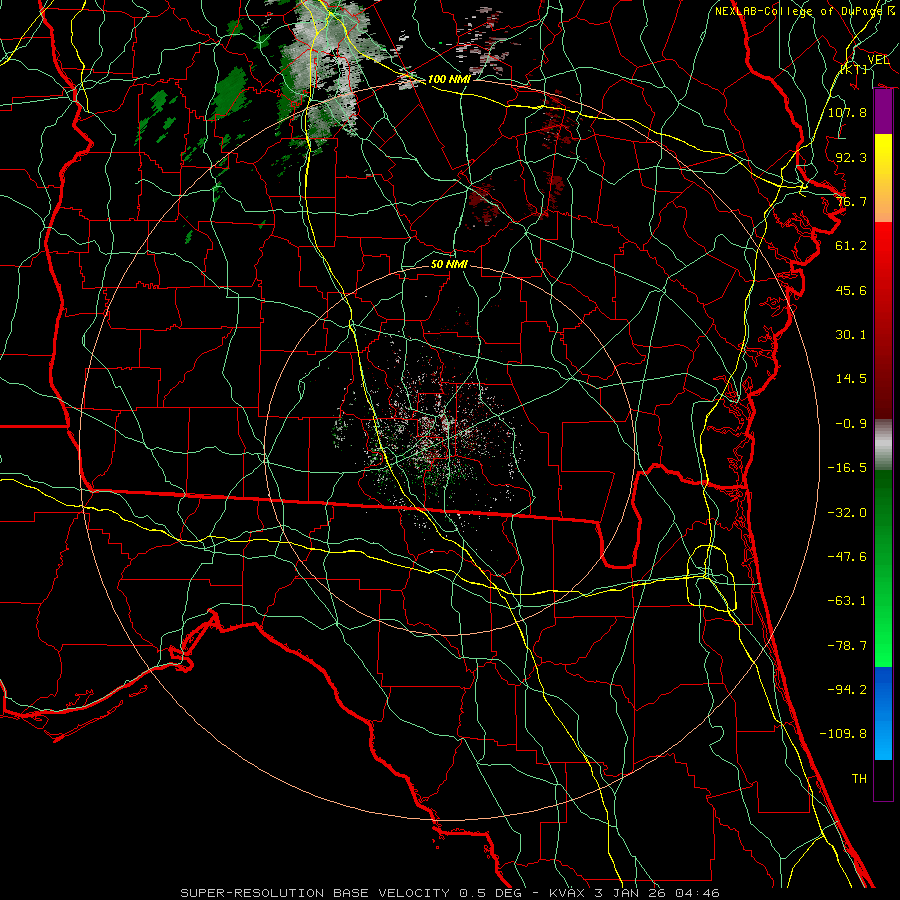Click the NEXLAB-College of DuPage label
Screen dimensions: 900x900
click(800, 11)
